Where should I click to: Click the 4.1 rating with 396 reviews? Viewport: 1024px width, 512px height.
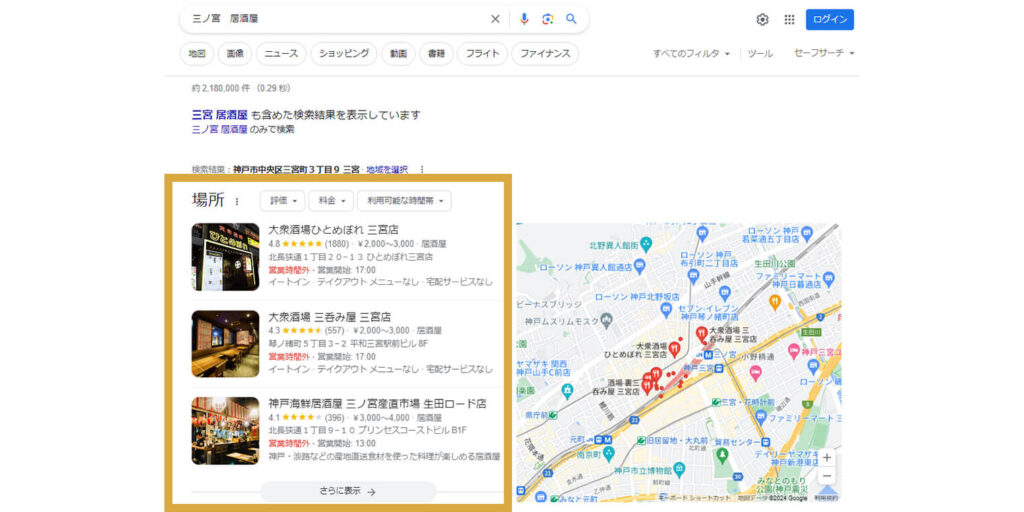tap(306, 417)
